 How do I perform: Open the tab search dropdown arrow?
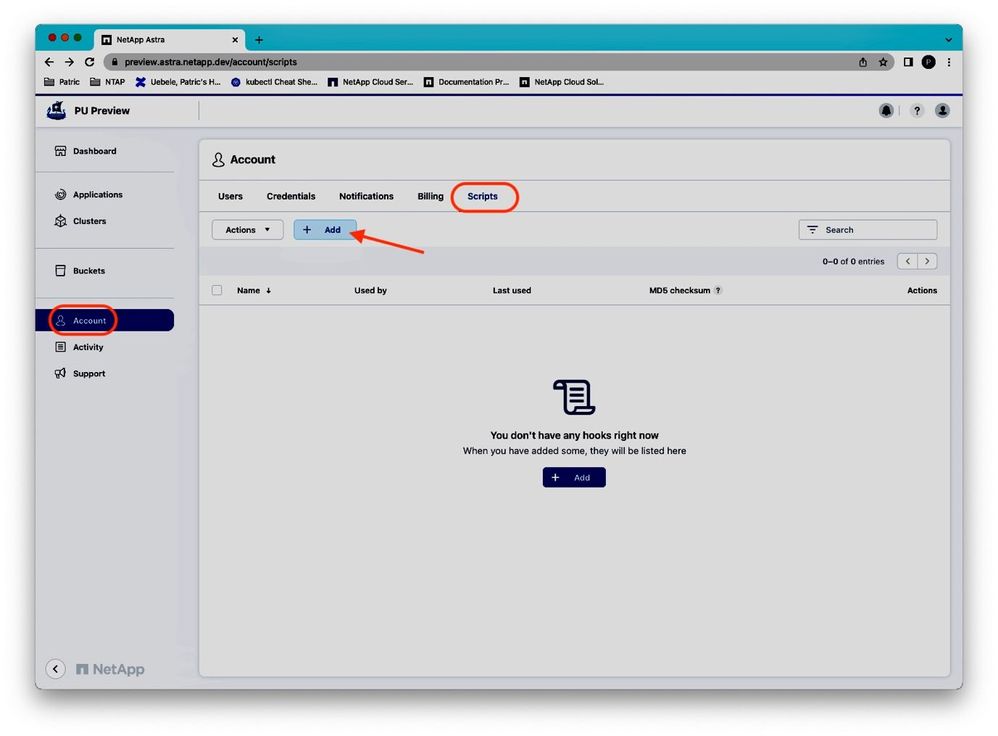948,39
